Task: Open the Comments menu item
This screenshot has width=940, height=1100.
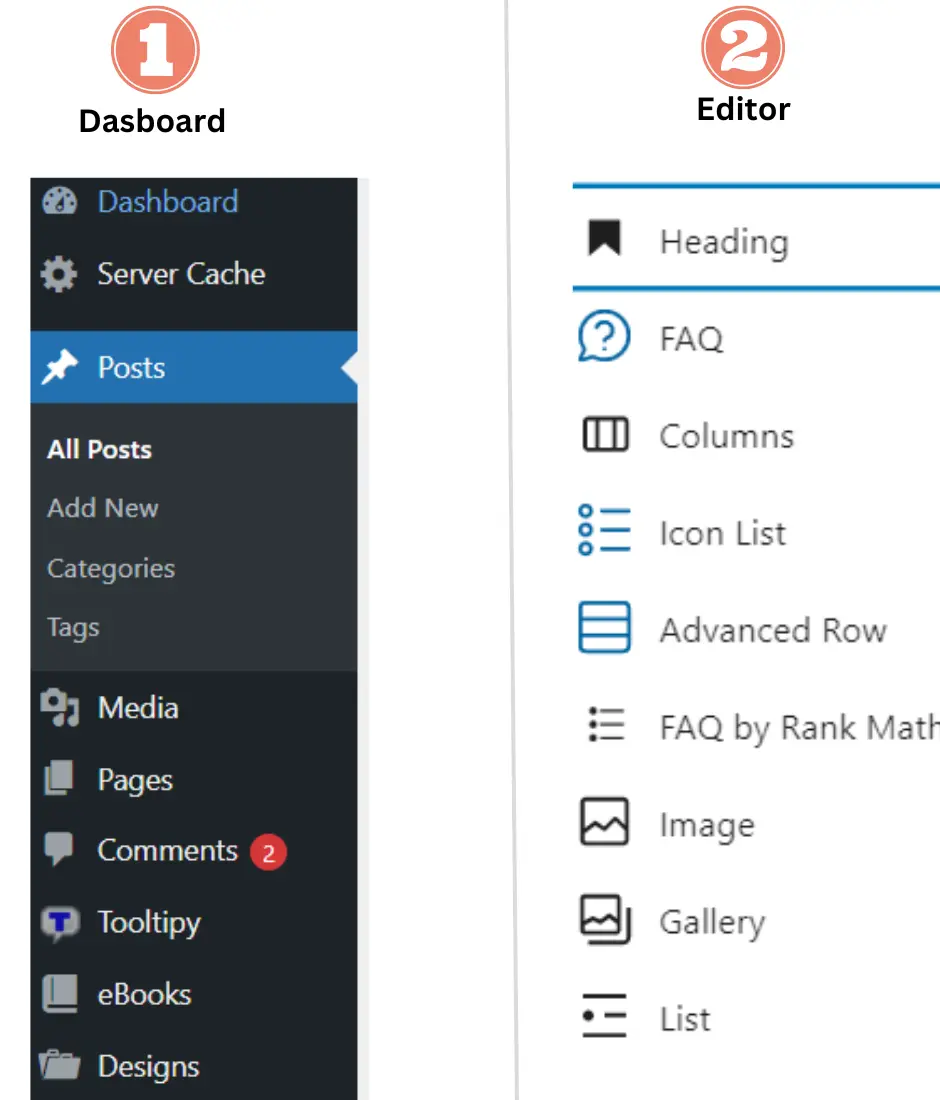Action: (167, 851)
